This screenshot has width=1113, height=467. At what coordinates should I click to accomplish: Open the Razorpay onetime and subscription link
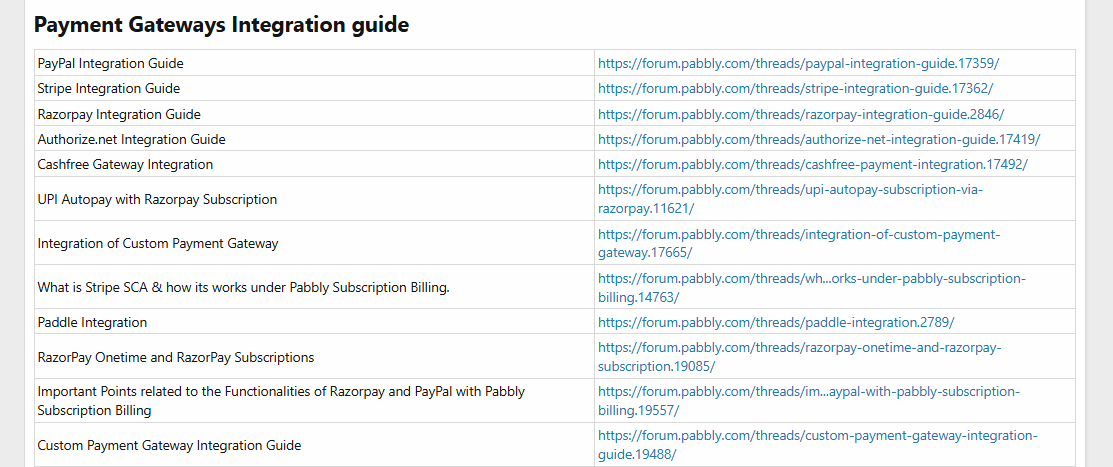(x=799, y=357)
